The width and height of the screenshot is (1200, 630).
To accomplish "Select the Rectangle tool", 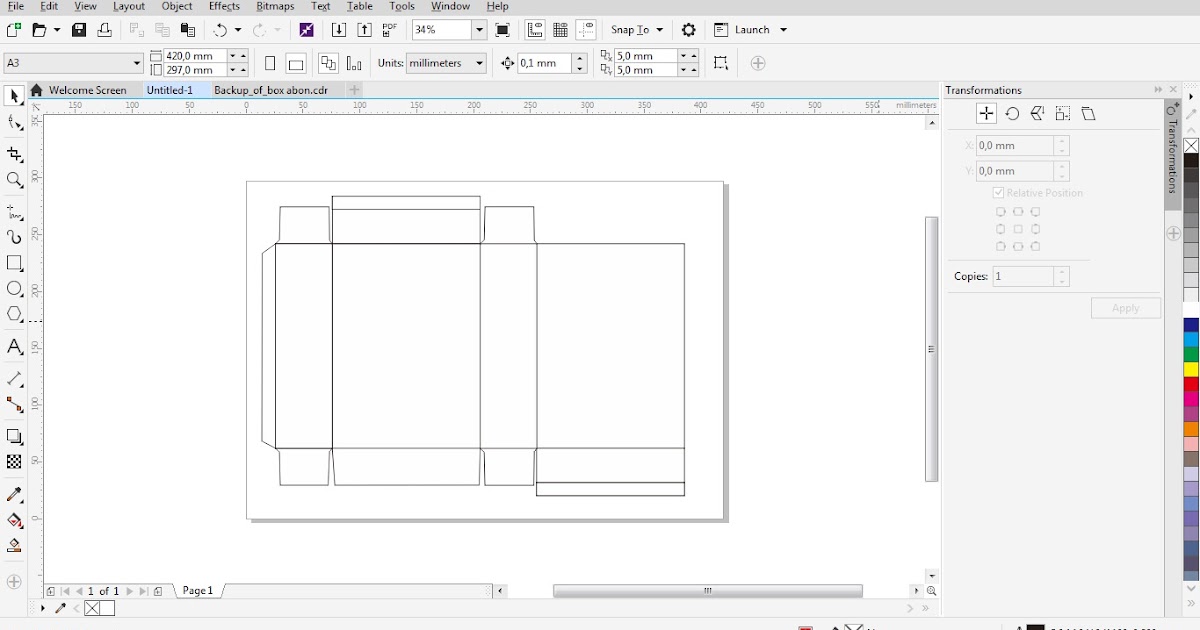I will click(x=13, y=263).
